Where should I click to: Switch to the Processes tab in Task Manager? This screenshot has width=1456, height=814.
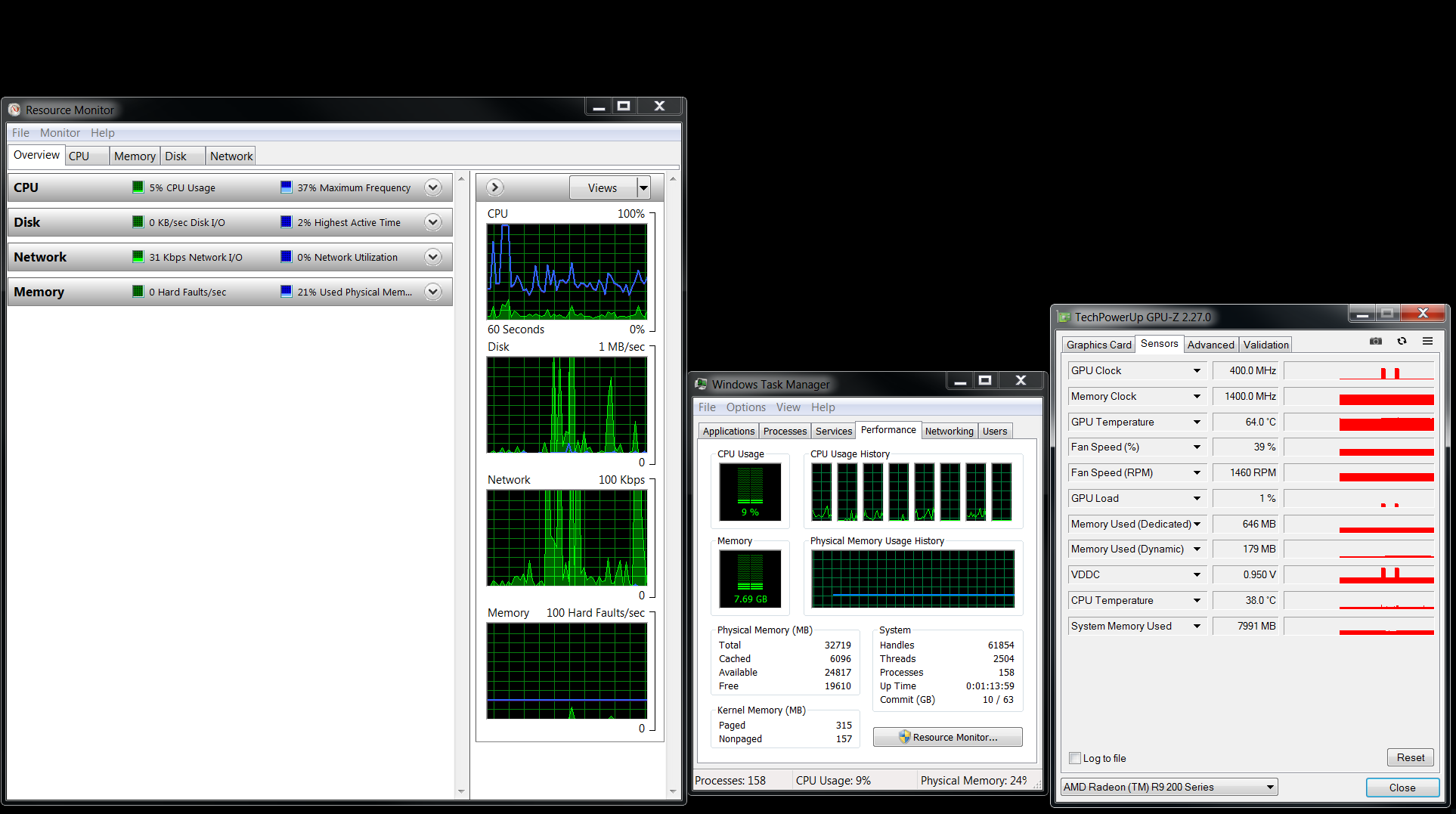pos(785,431)
